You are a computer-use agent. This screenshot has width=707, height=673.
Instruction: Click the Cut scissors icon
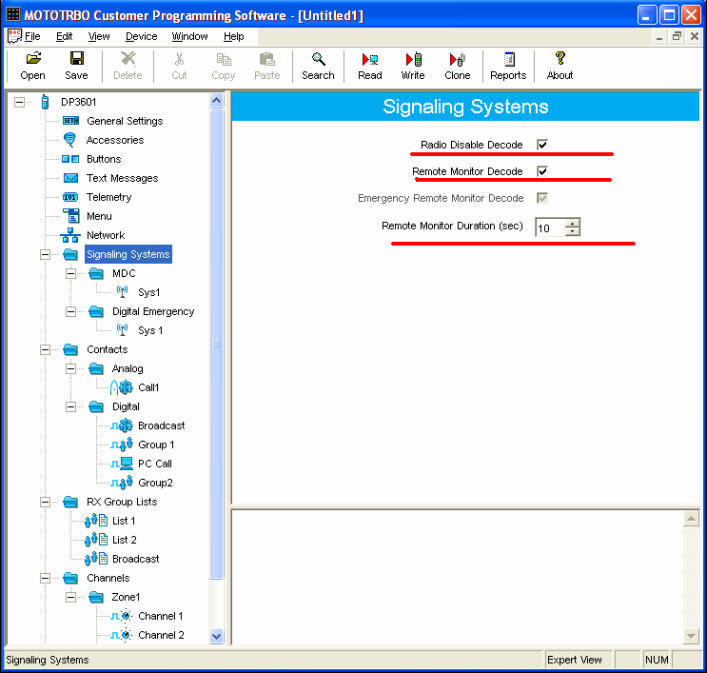179,59
